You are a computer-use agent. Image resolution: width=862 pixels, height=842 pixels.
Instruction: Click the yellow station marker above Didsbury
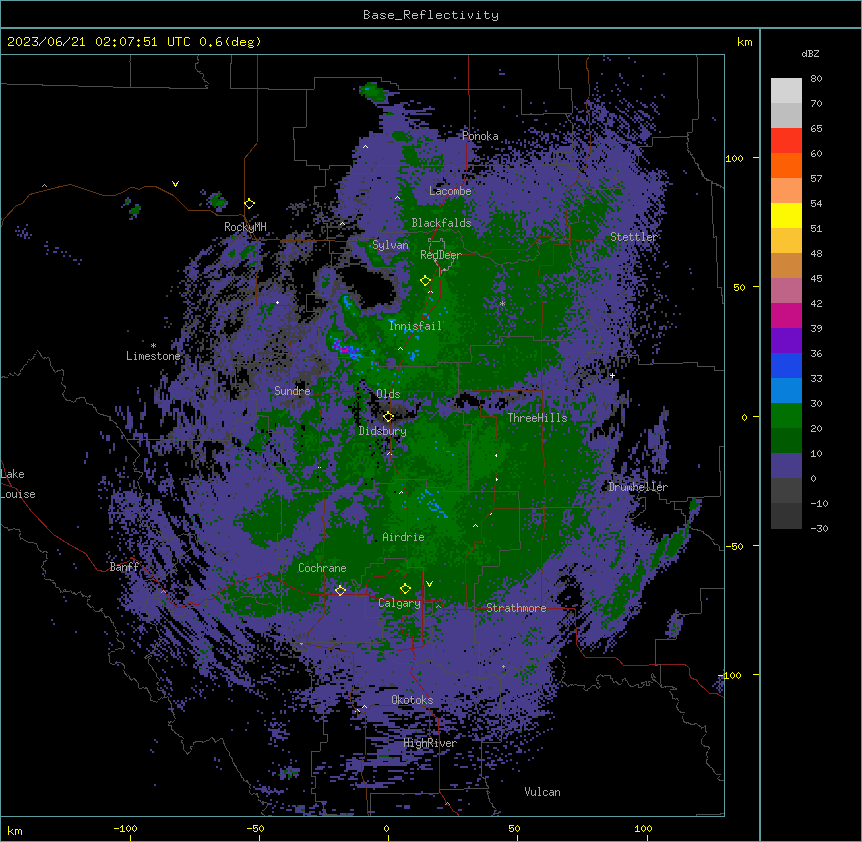click(388, 416)
